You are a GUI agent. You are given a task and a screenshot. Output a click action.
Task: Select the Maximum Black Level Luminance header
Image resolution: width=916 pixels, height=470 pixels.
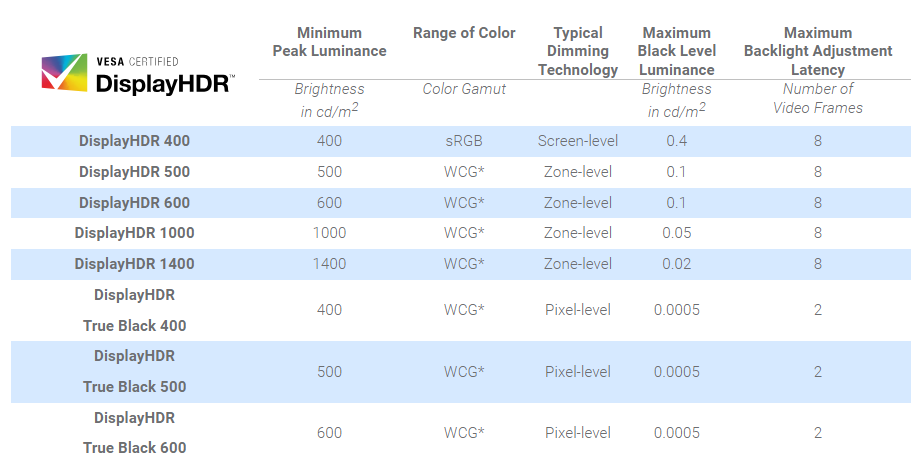point(676,51)
